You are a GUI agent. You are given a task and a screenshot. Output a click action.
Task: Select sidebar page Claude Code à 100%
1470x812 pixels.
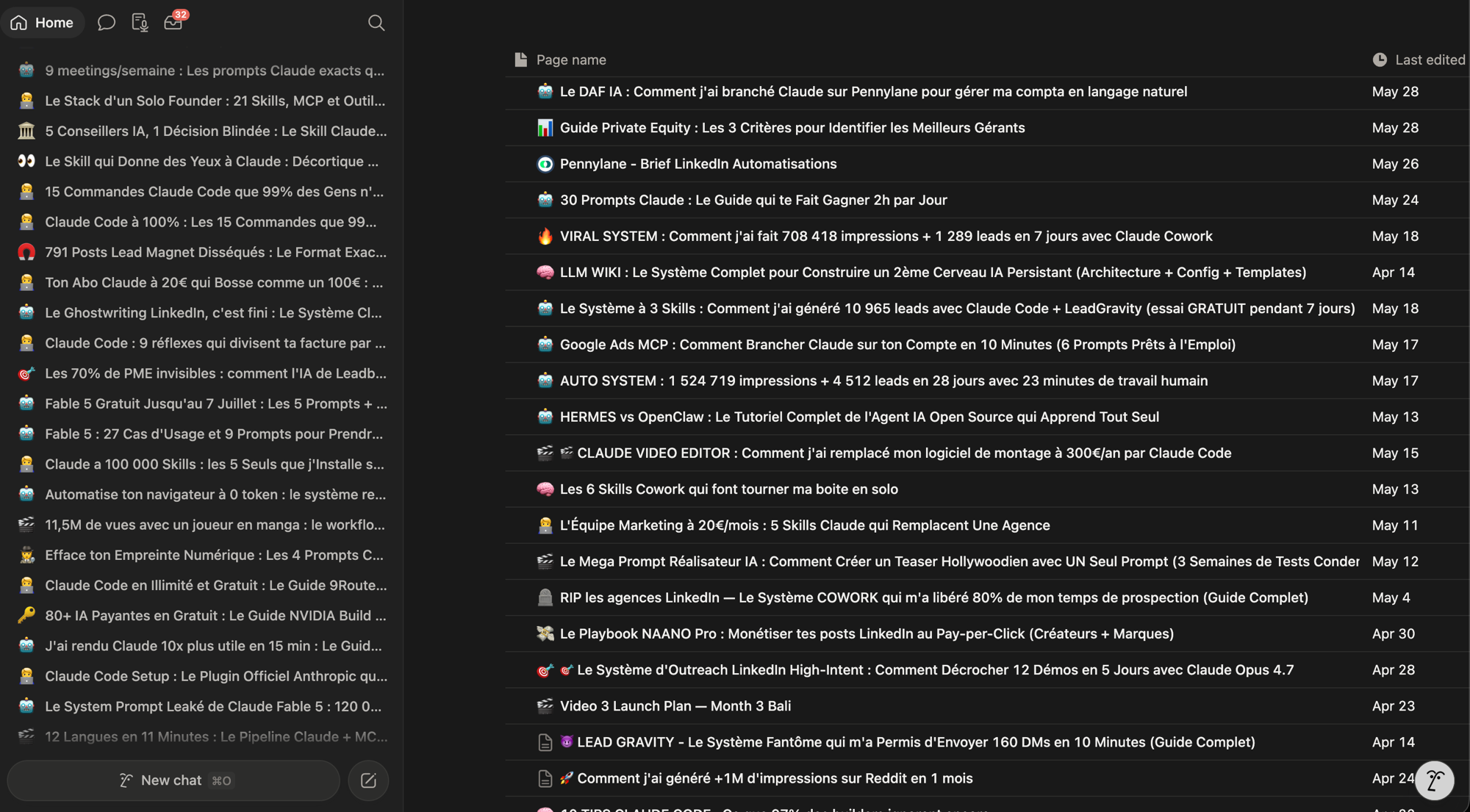202,222
